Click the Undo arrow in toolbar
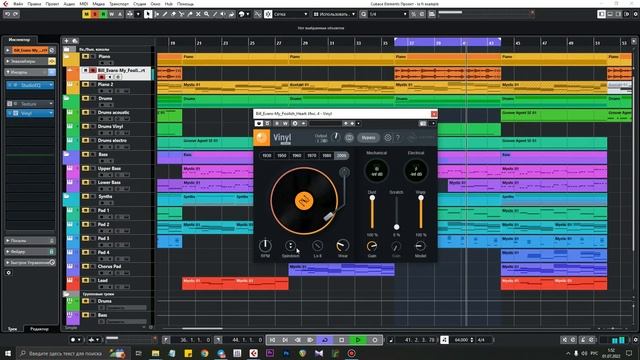 (x=7, y=14)
